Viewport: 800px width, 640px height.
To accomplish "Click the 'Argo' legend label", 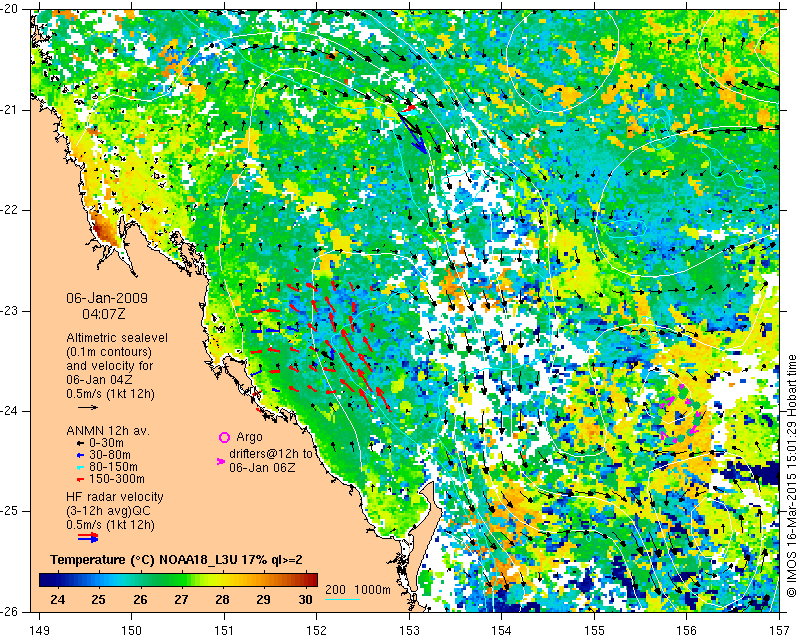I will [249, 437].
